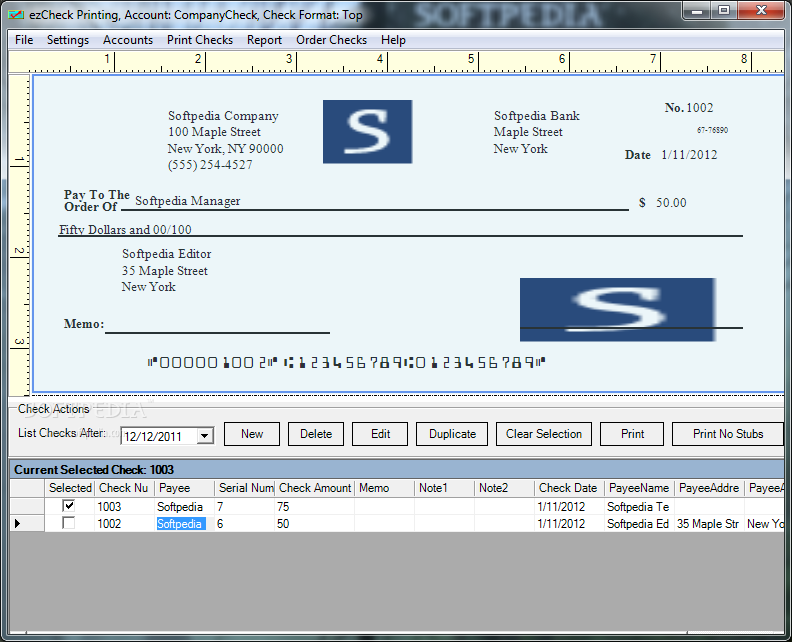
Task: Sort by the Memo column header
Action: coord(385,488)
